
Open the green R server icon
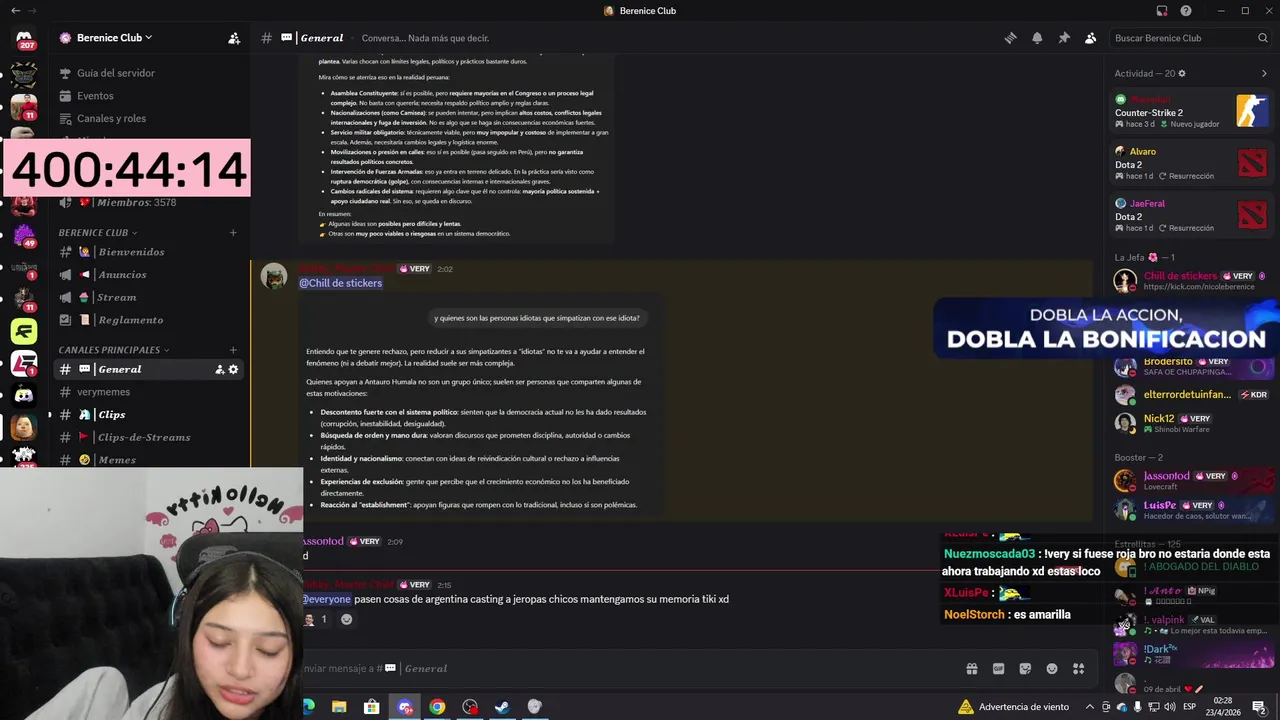pos(24,331)
